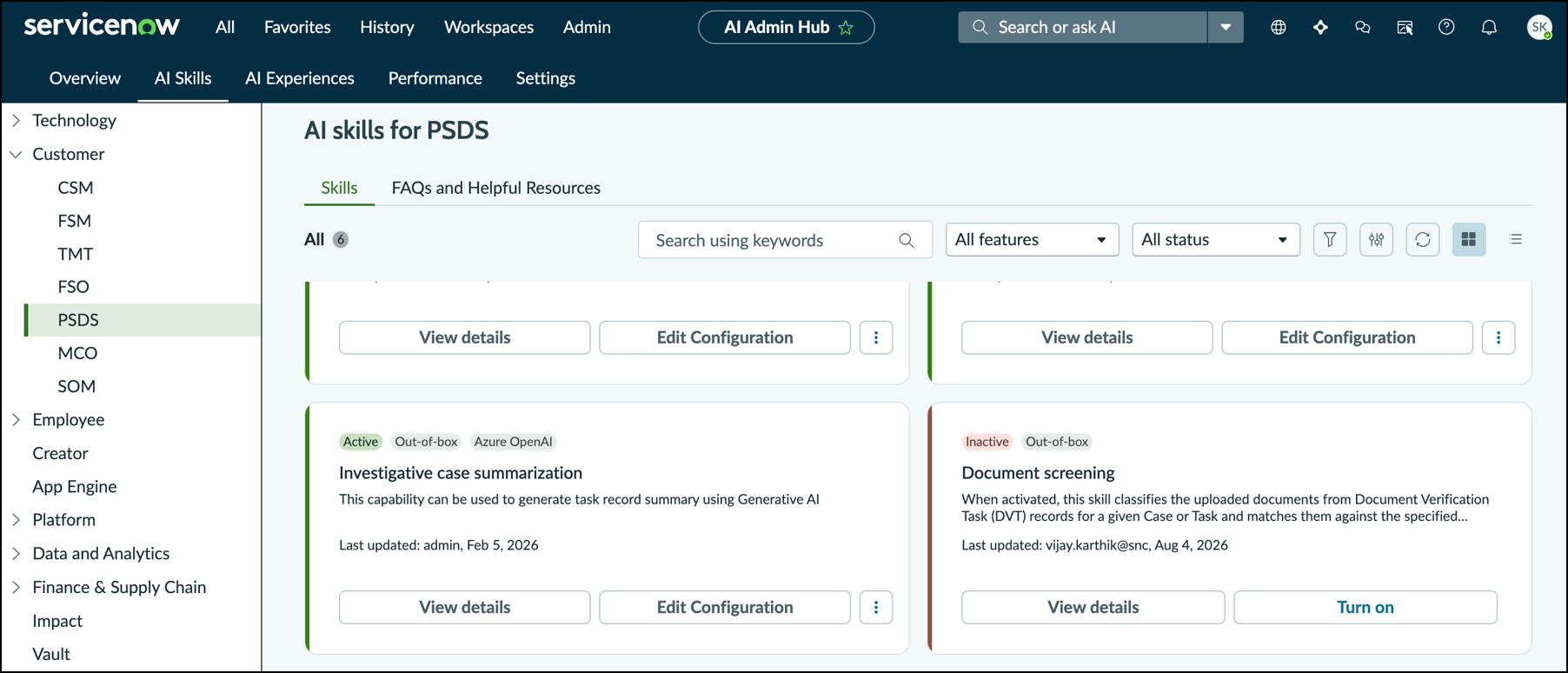This screenshot has width=1568, height=673.
Task: Click the magnifier icon in Search or ask AI
Action: pos(980,27)
